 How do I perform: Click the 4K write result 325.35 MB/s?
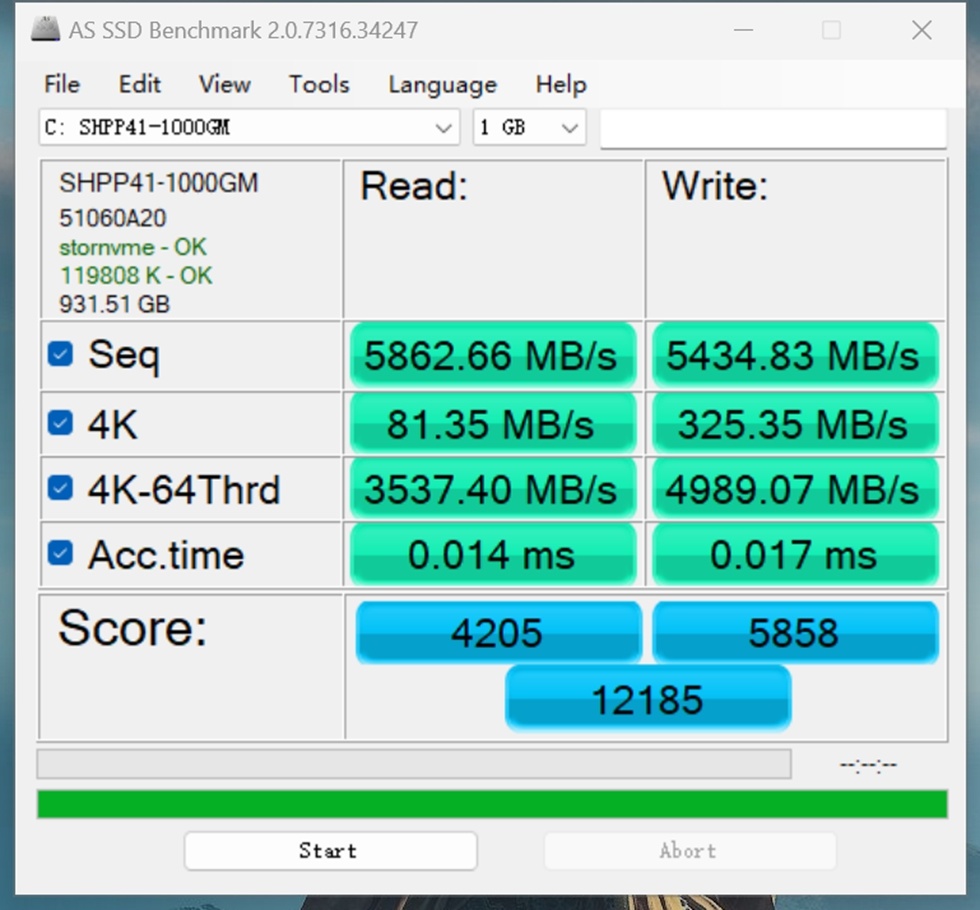pyautogui.click(x=795, y=424)
